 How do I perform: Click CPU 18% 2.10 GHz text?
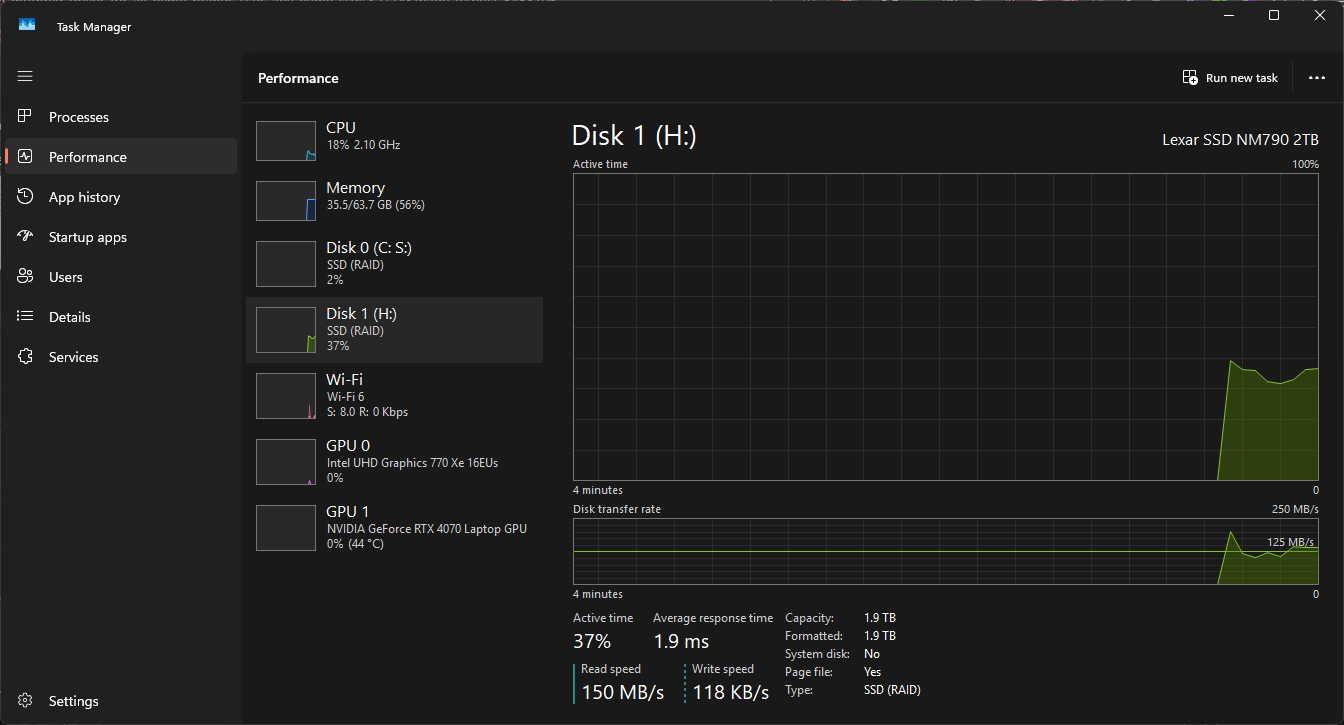click(x=363, y=145)
